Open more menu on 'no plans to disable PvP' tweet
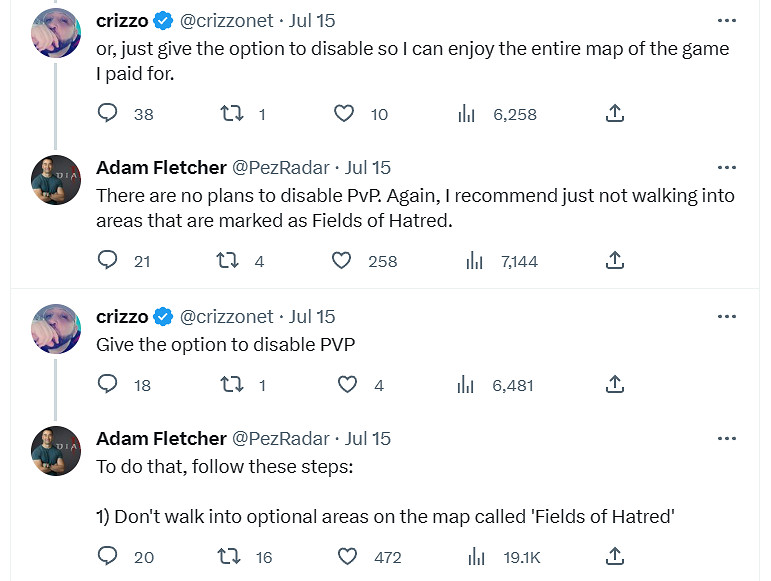The image size is (771, 581). pos(727,167)
